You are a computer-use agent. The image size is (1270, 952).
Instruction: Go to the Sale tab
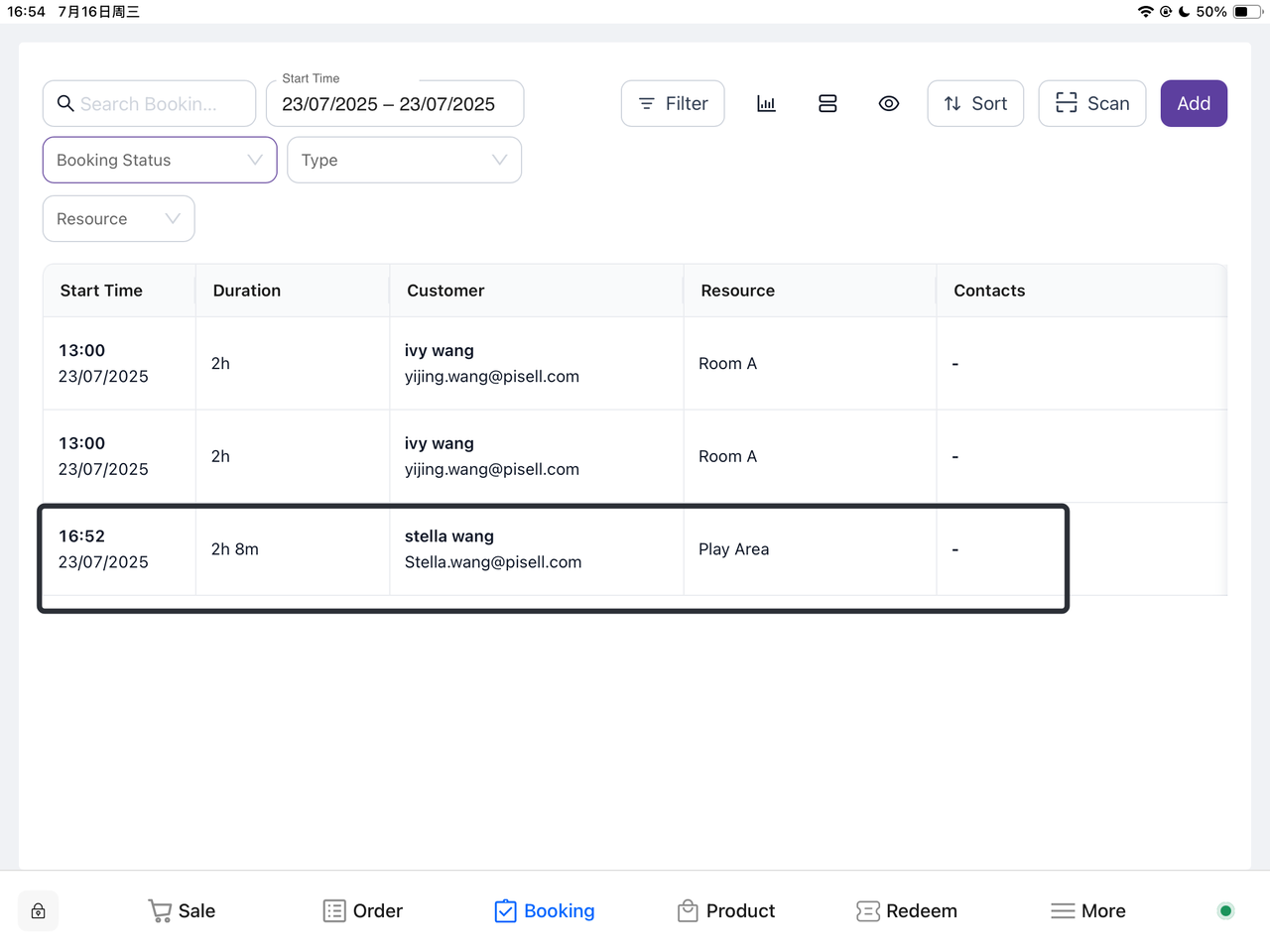point(182,911)
